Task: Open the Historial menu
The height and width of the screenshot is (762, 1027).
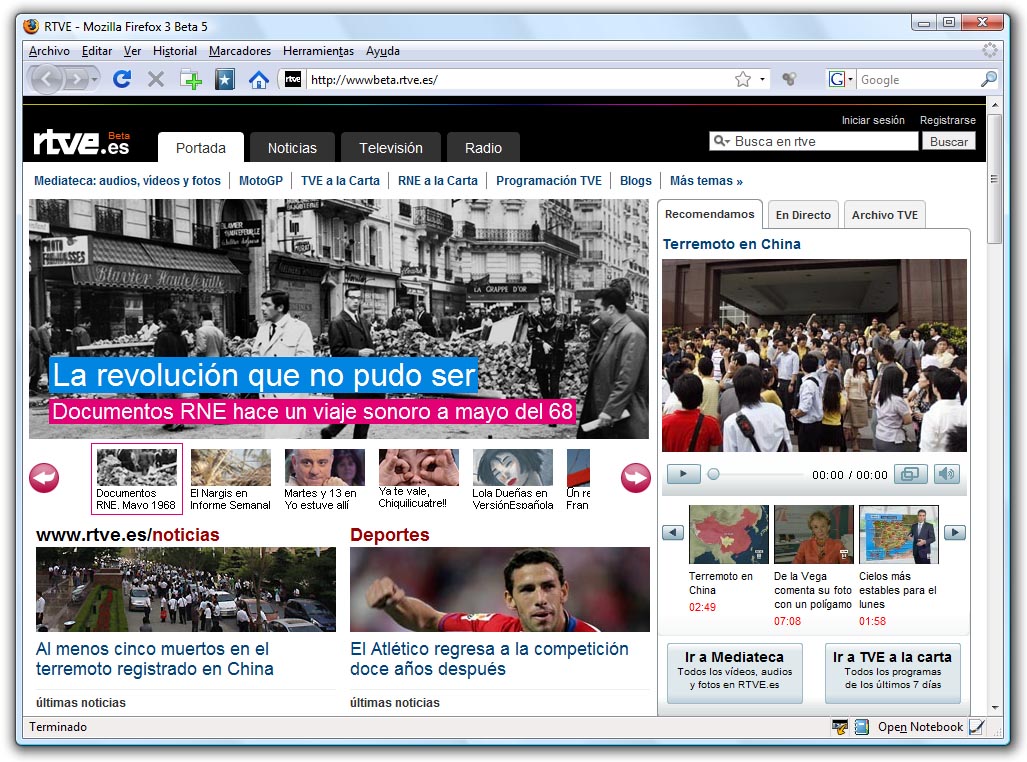Action: [x=175, y=51]
